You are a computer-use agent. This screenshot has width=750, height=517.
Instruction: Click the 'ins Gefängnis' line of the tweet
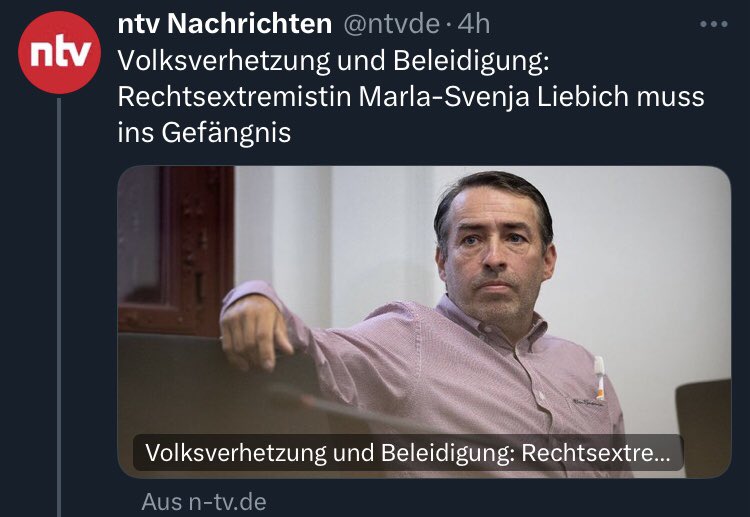[x=204, y=132]
